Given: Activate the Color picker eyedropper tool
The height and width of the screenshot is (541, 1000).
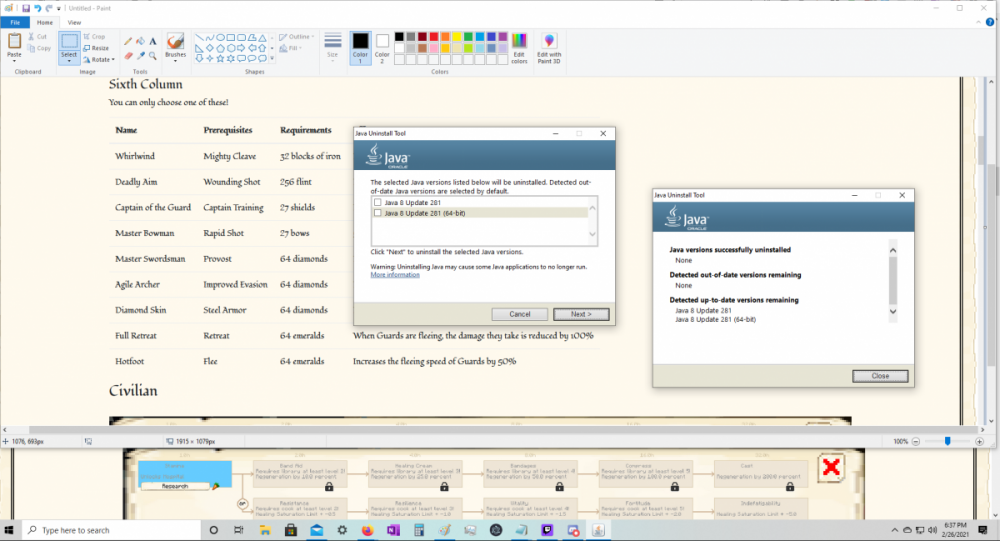Looking at the screenshot, I should click(x=141, y=56).
